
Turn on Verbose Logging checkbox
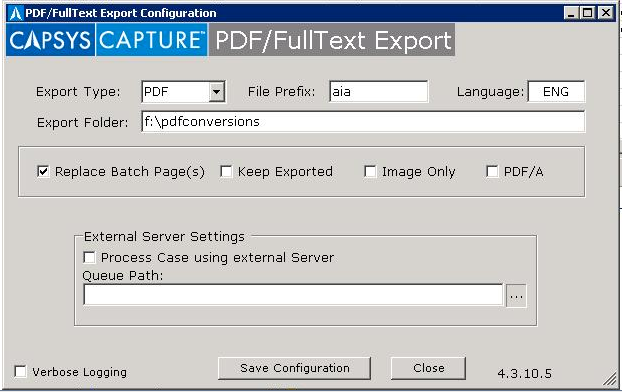pyautogui.click(x=20, y=372)
